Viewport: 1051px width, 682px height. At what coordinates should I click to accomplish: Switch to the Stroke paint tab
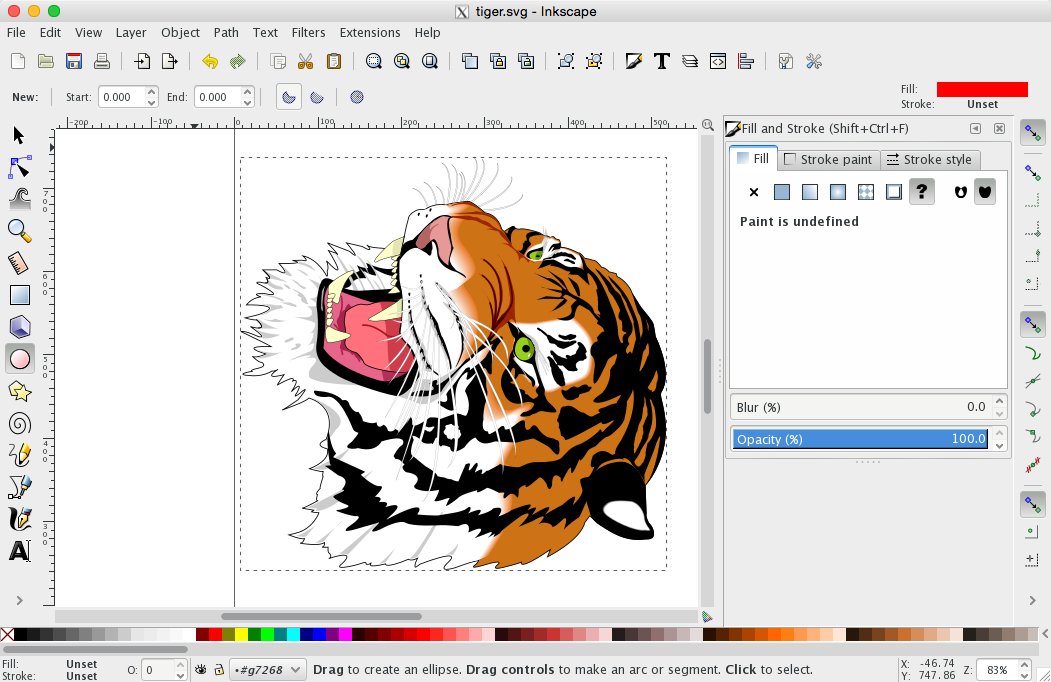coord(828,160)
